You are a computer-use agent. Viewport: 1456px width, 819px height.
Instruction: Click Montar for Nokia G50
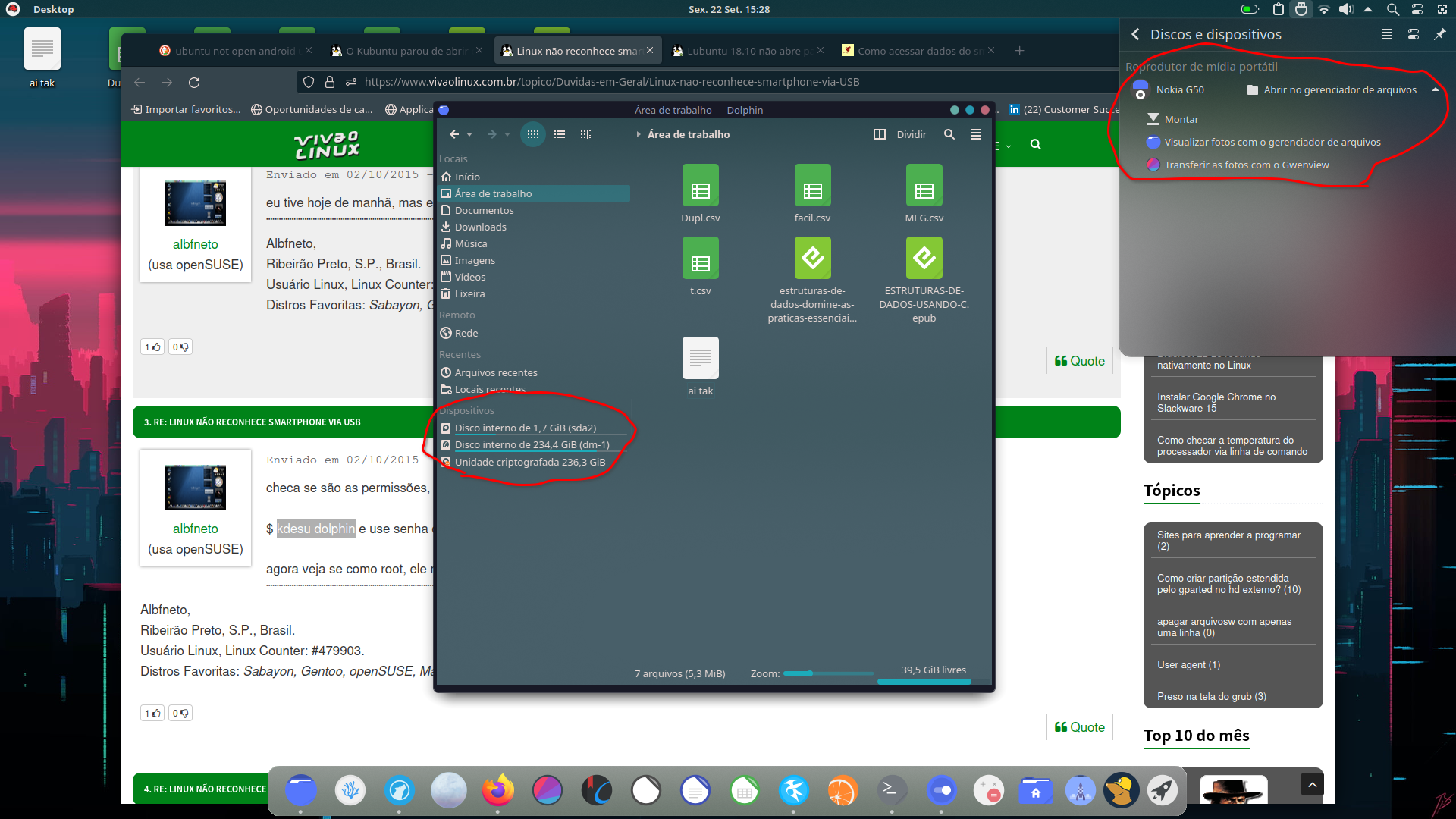coord(1172,119)
